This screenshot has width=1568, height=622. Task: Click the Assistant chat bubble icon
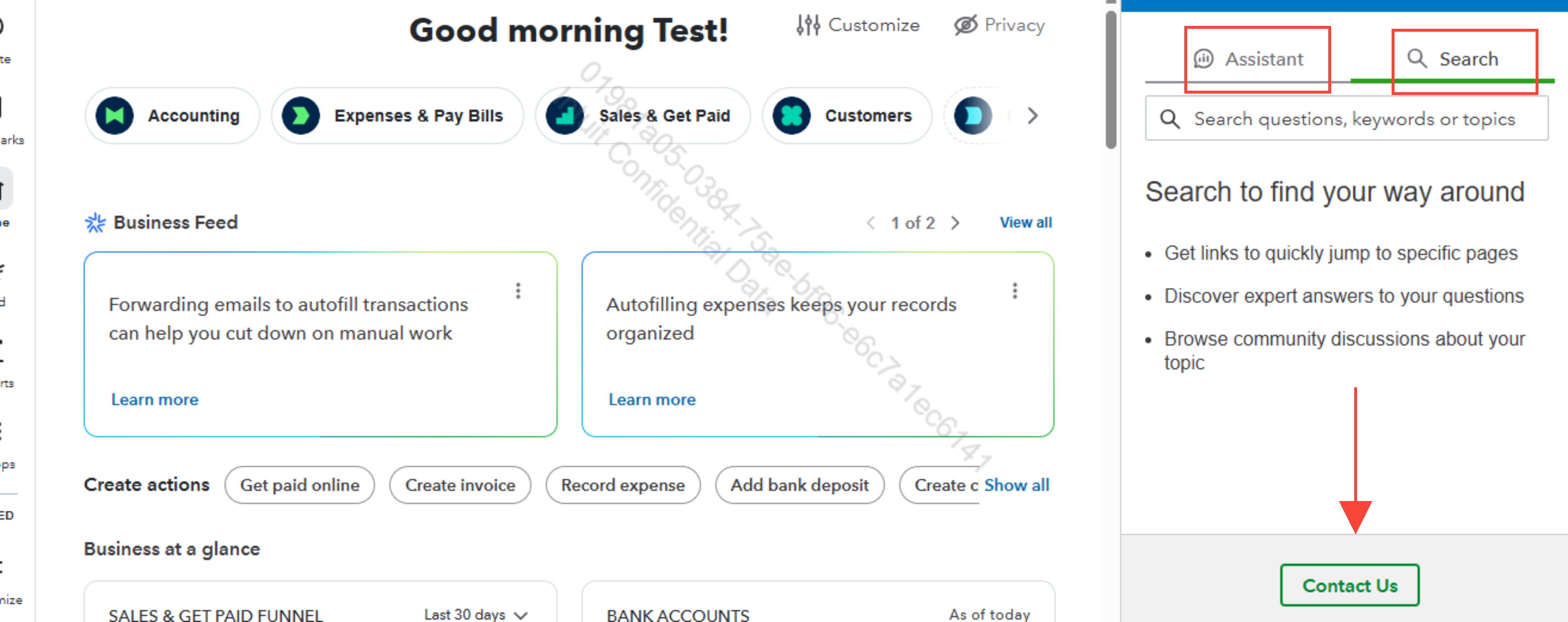1203,59
